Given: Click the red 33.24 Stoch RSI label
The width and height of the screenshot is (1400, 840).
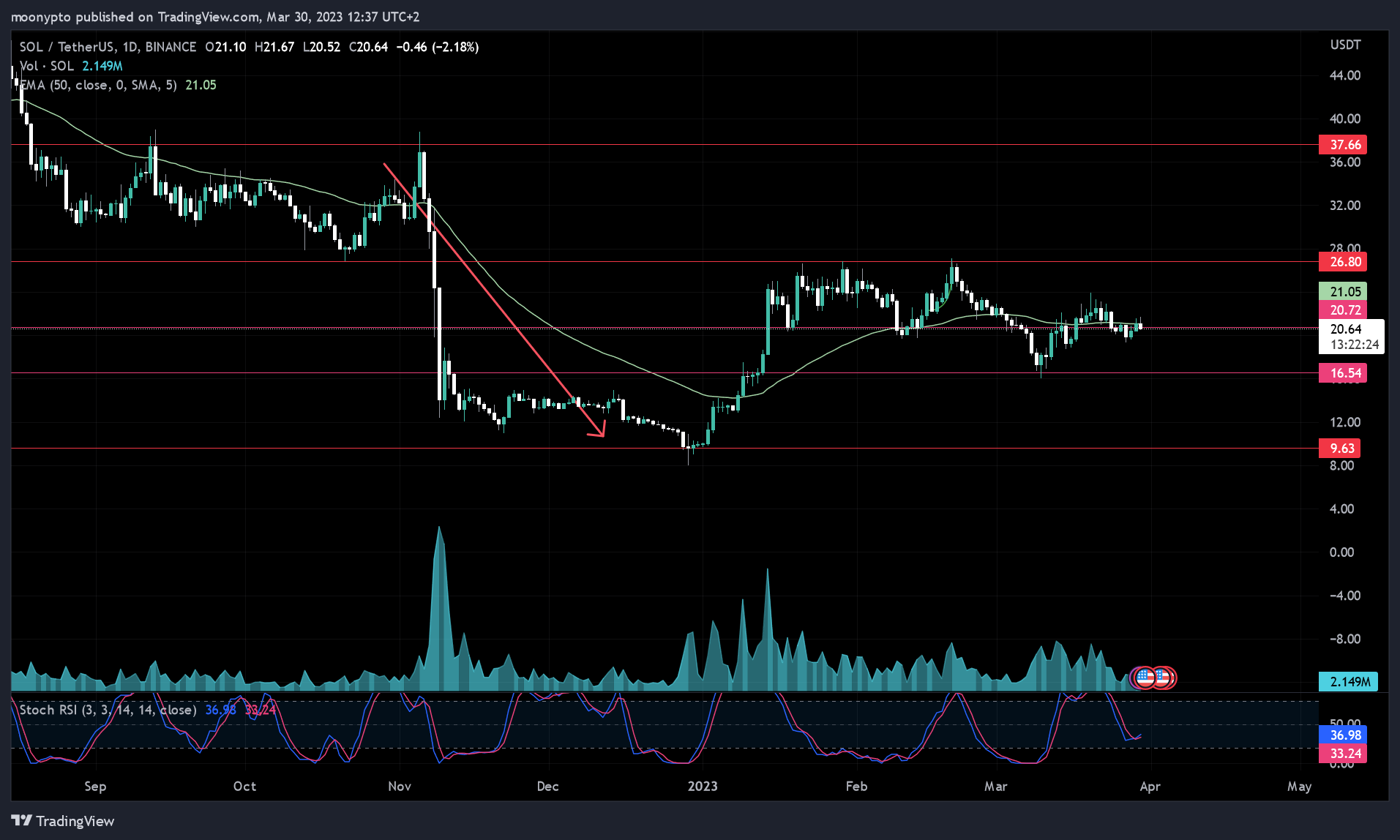Looking at the screenshot, I should tap(1343, 754).
